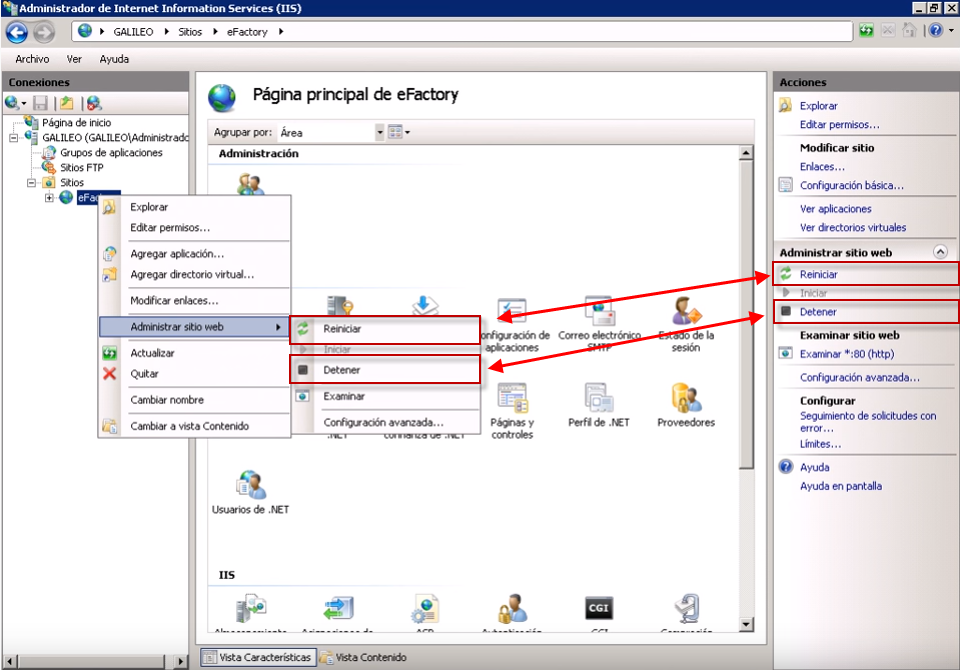This screenshot has width=960, height=670.
Task: Open the ASP feature icon
Action: click(x=425, y=608)
